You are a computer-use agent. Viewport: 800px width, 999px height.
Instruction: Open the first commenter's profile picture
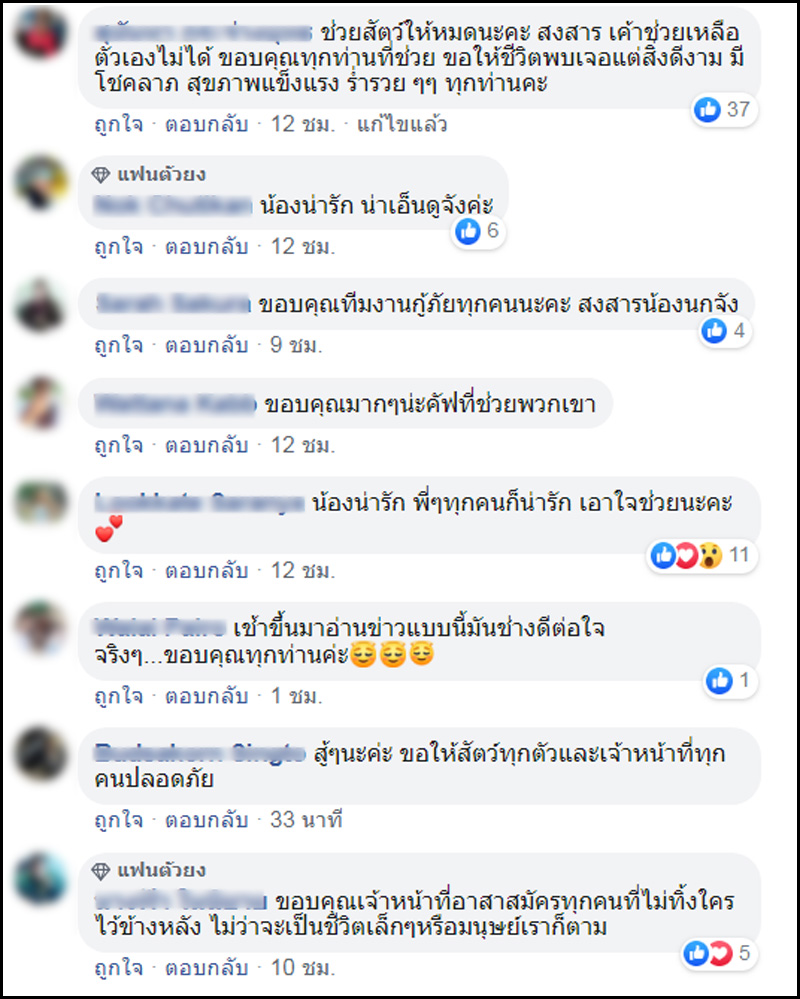pos(41,32)
